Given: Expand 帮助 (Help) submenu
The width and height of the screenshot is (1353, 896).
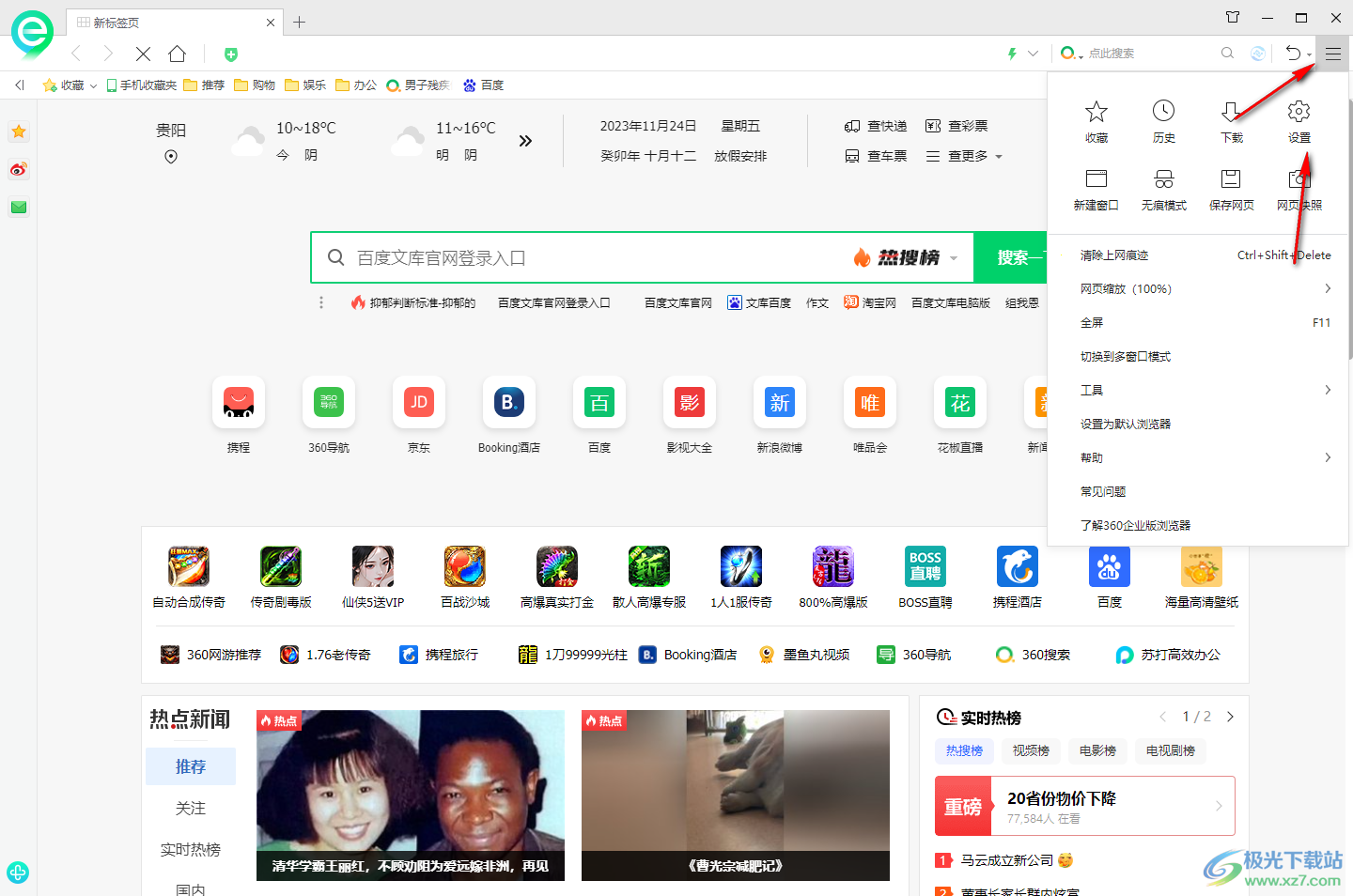Looking at the screenshot, I should tap(1198, 458).
